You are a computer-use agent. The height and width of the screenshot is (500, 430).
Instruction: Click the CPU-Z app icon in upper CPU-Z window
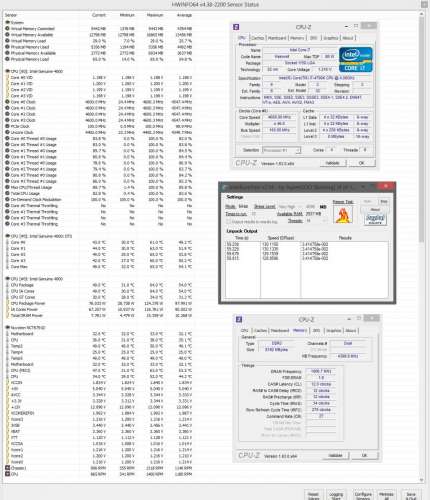236,27
